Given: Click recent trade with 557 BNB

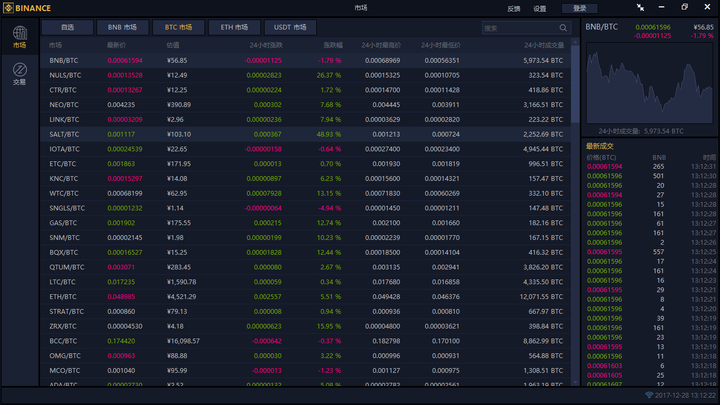Looking at the screenshot, I should click(651, 252).
